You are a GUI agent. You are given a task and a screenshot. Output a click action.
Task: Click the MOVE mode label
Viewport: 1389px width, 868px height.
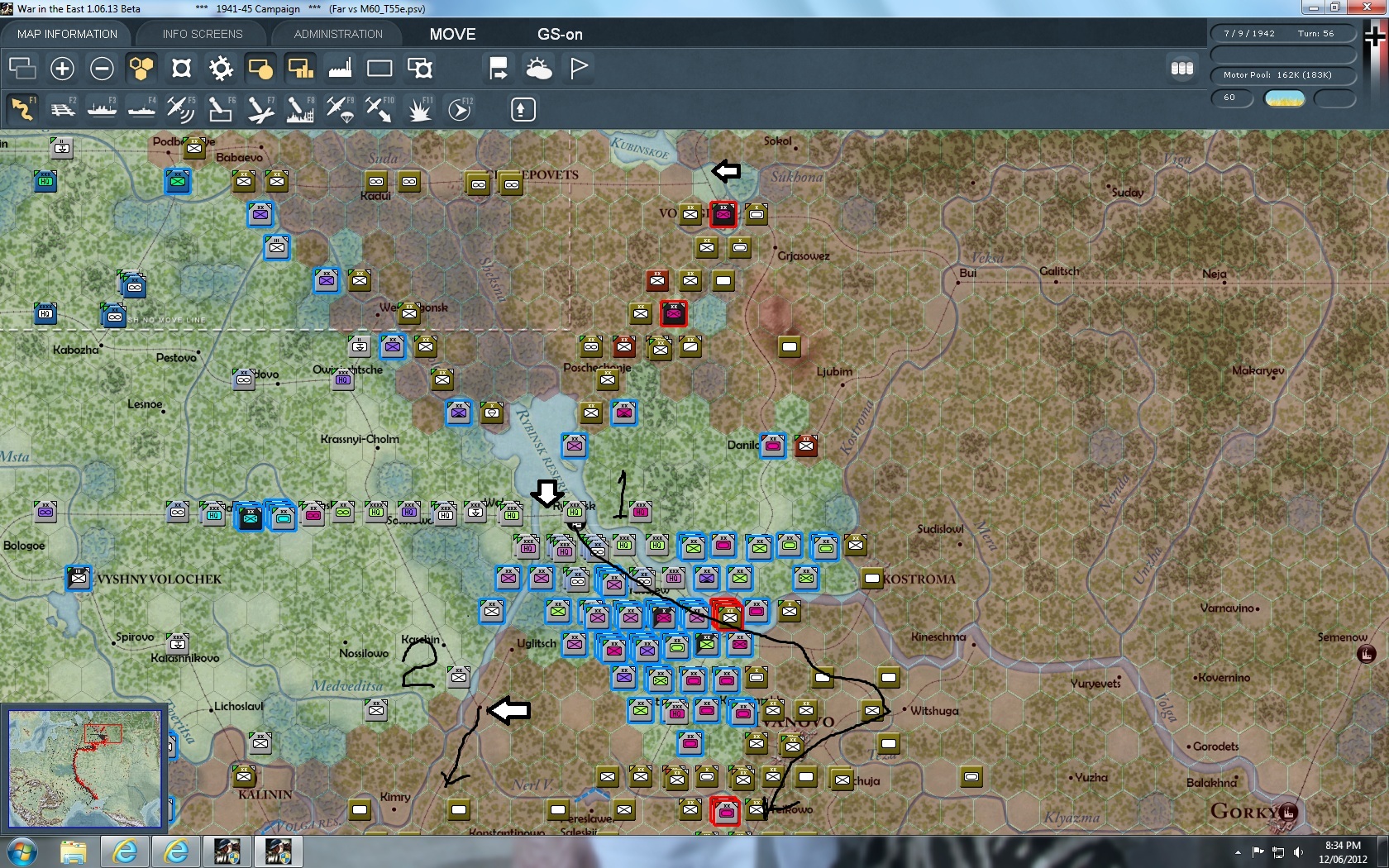(452, 34)
